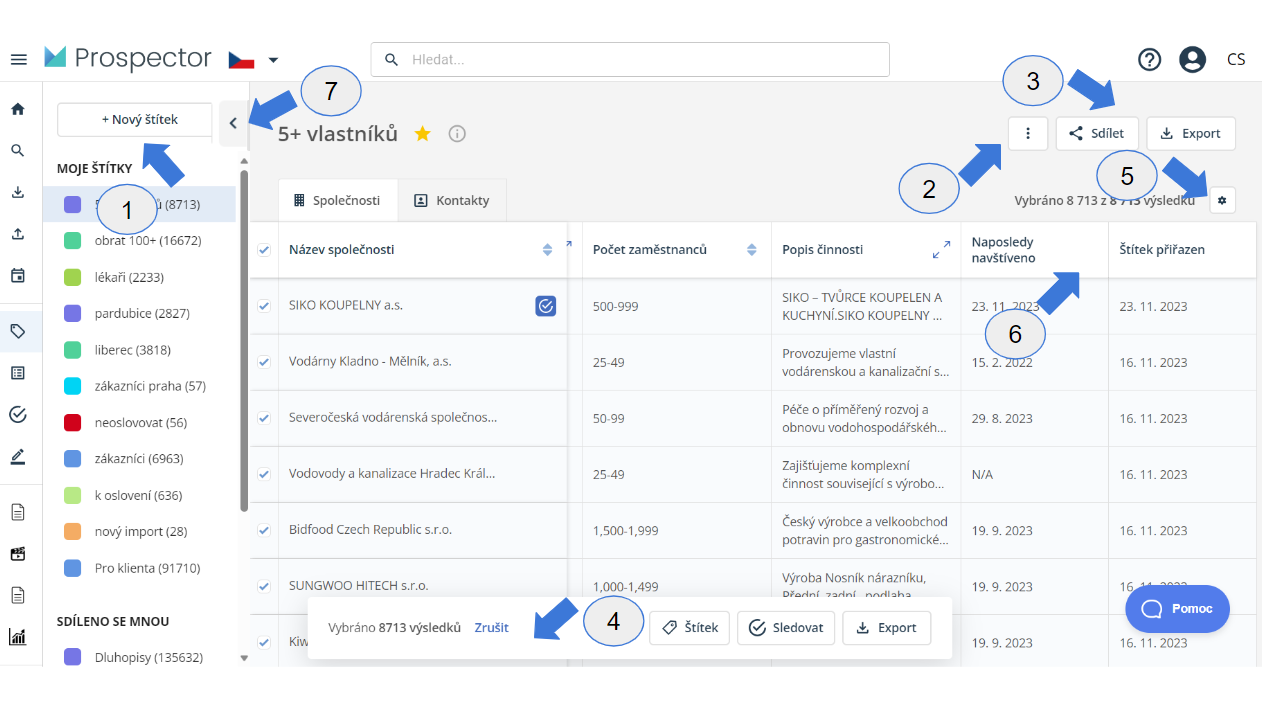This screenshot has width=1262, height=702.
Task: Click the Sdílet share button
Action: (1097, 133)
